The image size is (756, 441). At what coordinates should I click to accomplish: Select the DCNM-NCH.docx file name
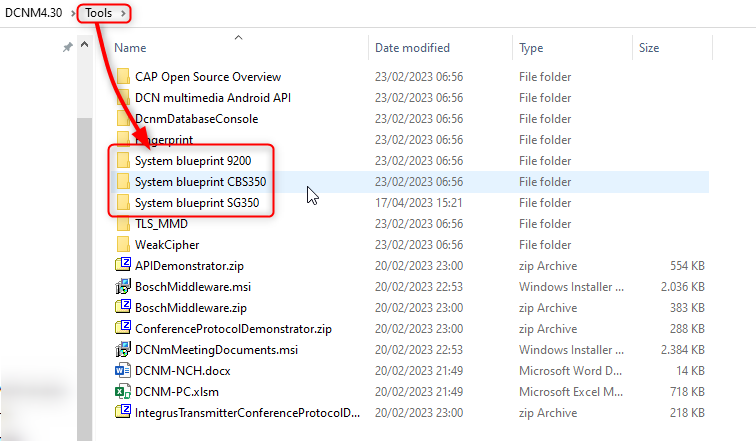[x=183, y=371]
